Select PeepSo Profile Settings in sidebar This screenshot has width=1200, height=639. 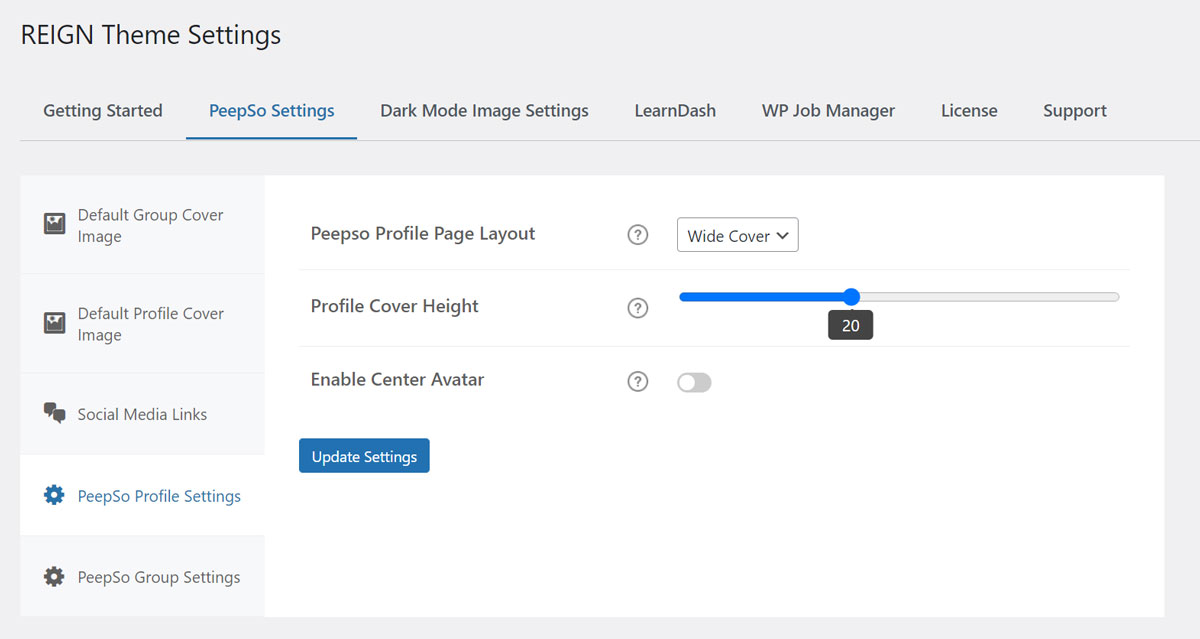click(x=142, y=496)
